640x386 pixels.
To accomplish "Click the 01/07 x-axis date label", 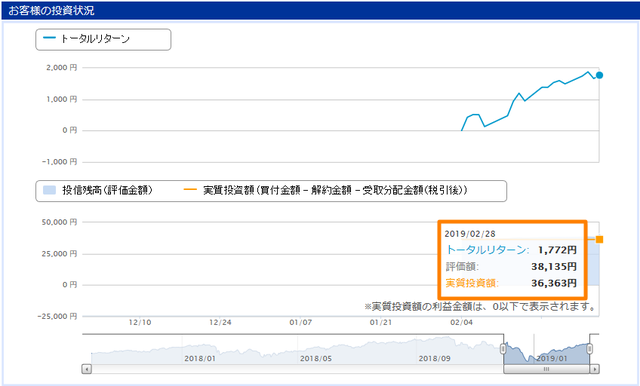I will [300, 322].
